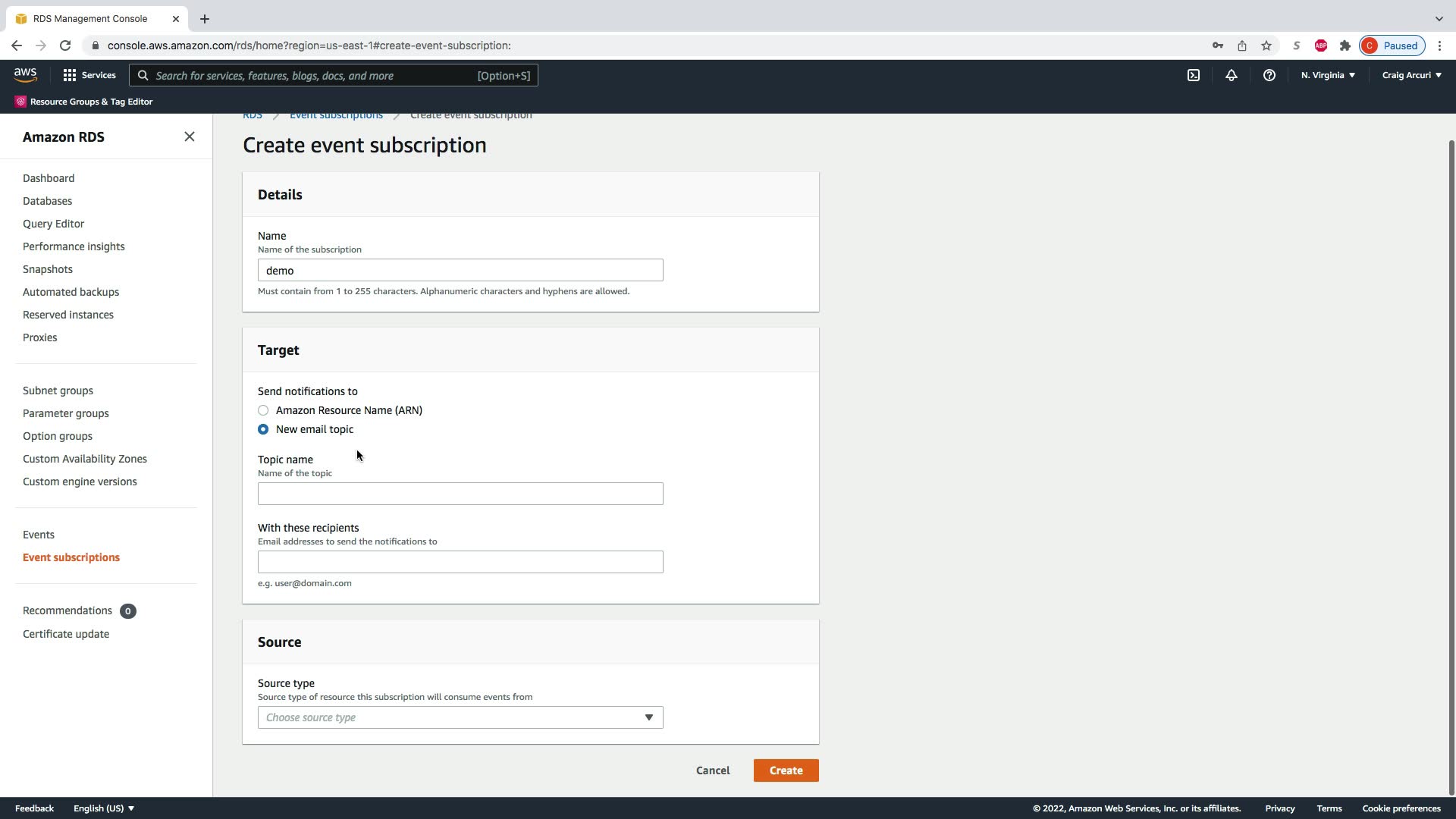Close the Amazon RDS sidebar

click(190, 136)
